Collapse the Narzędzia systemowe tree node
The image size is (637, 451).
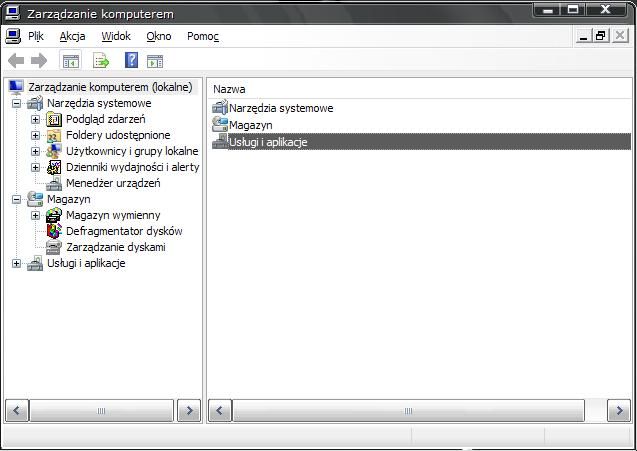16,103
